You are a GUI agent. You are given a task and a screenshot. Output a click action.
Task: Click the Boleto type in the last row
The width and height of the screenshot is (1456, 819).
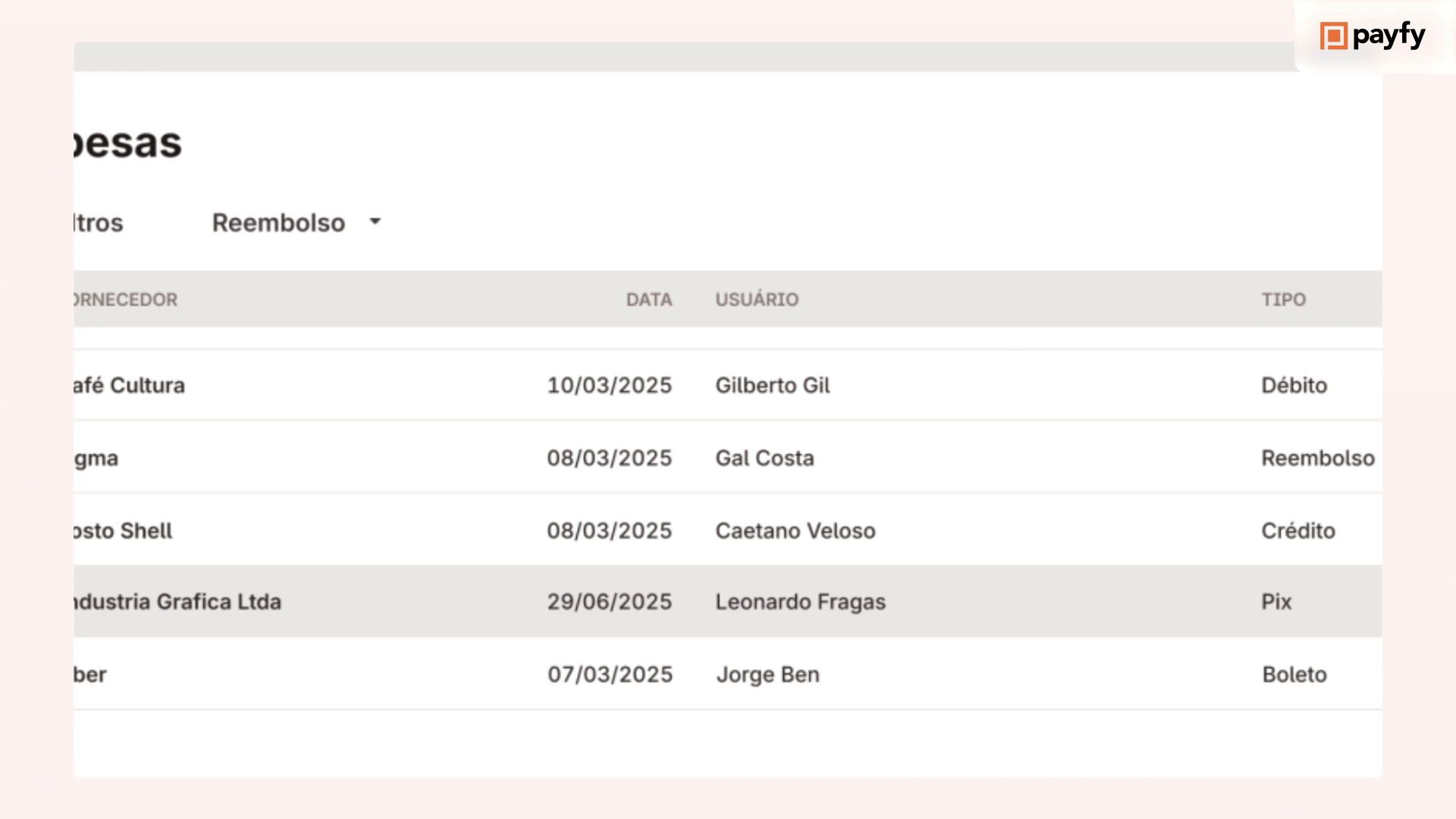pyautogui.click(x=1294, y=674)
